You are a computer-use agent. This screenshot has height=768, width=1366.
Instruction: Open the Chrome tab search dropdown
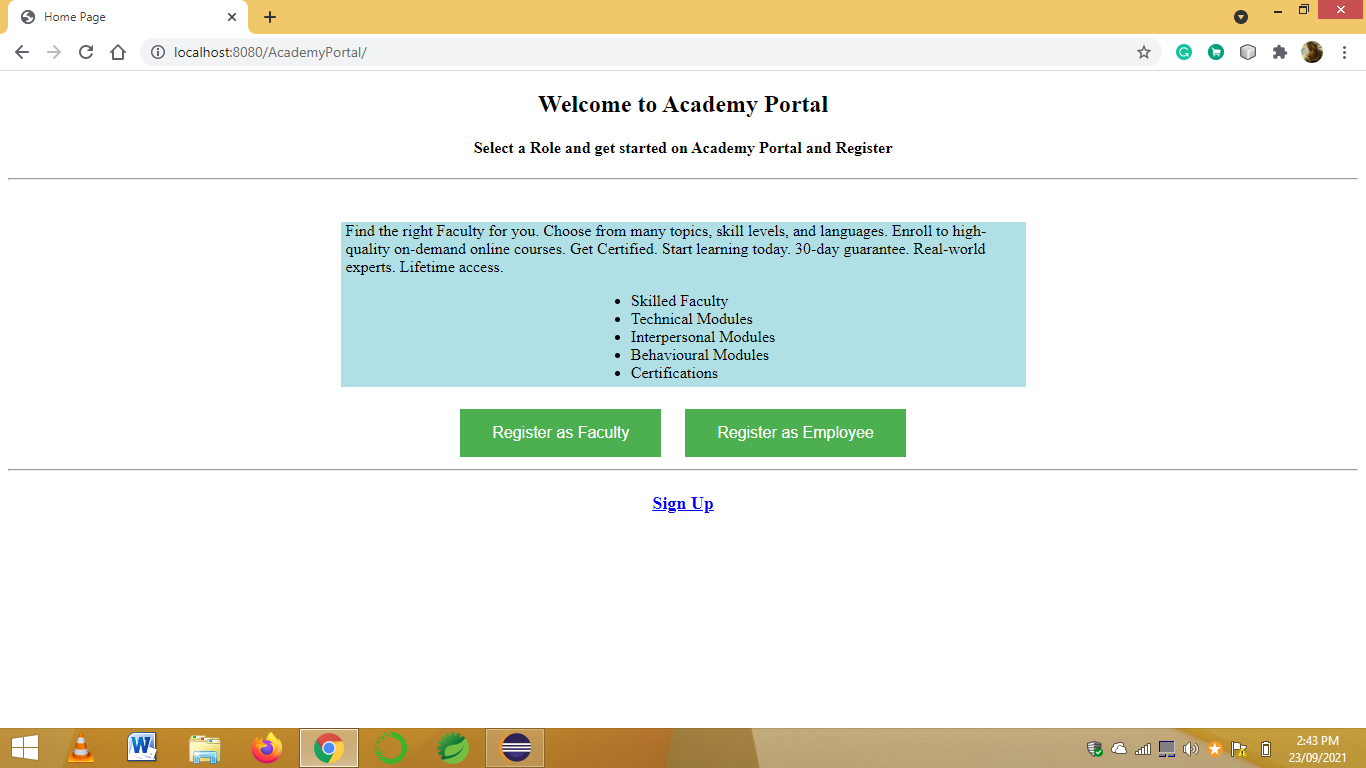pyautogui.click(x=1241, y=17)
